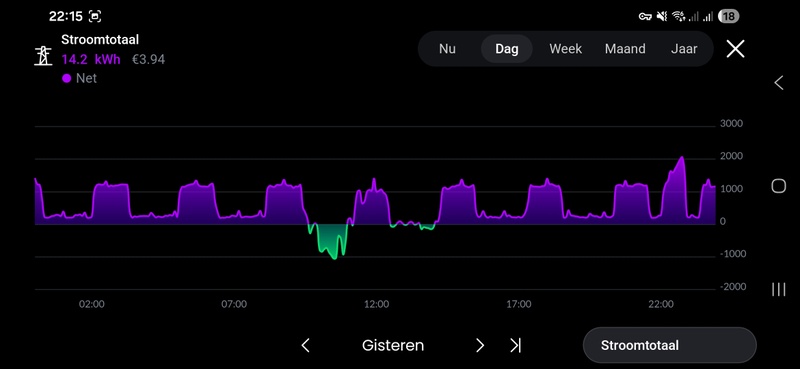Image resolution: width=800 pixels, height=369 pixels.
Task: Tap the muted sound status icon
Action: point(662,17)
